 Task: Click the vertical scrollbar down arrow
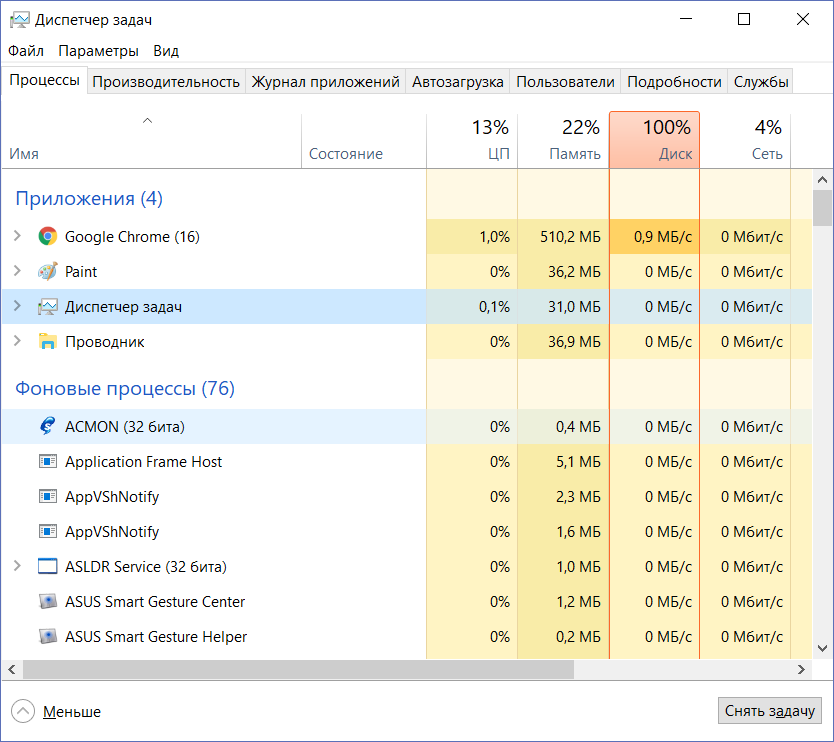coord(822,648)
